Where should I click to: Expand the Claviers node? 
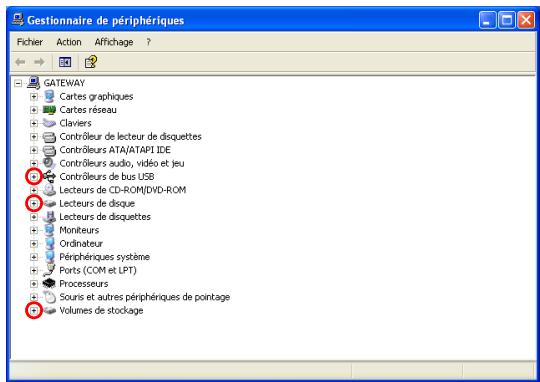[34, 123]
